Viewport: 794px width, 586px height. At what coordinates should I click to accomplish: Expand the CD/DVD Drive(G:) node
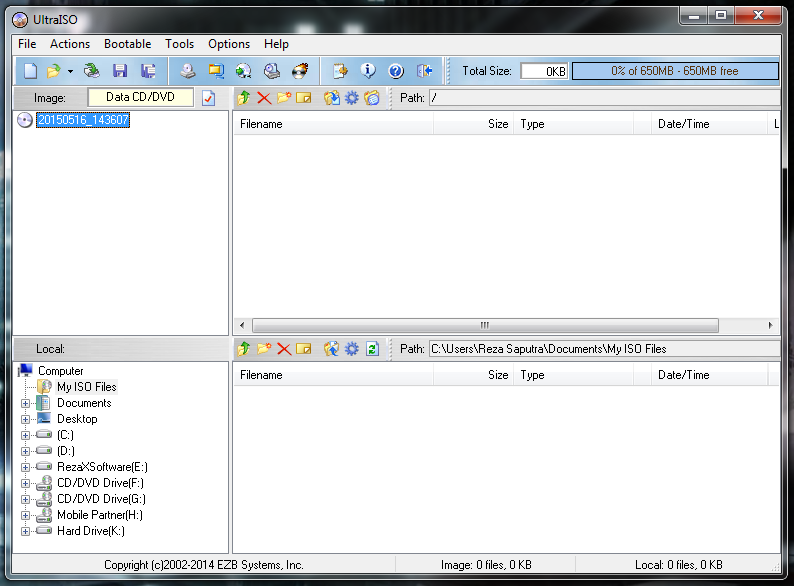[25, 499]
